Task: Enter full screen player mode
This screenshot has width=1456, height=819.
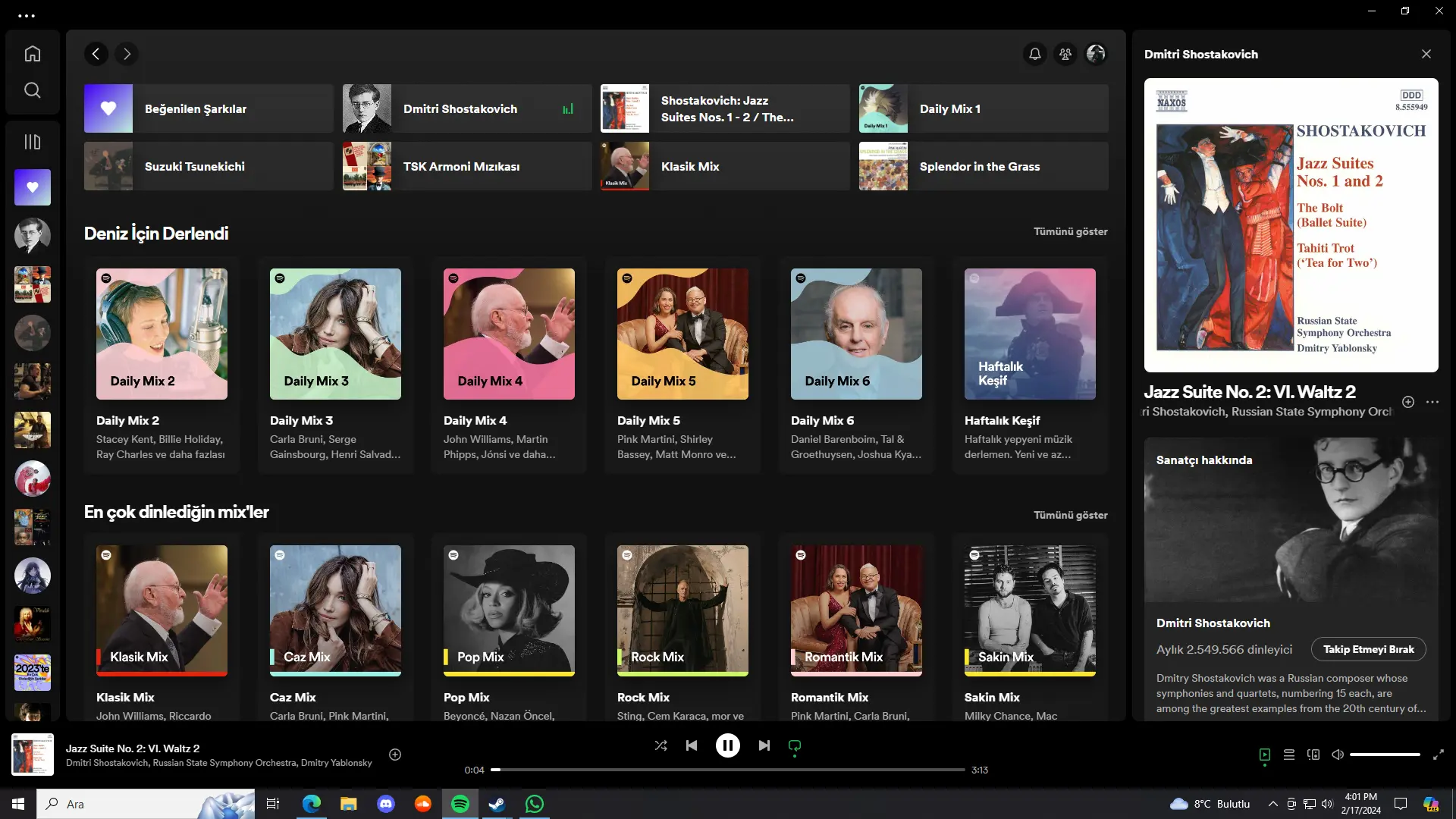Action: (x=1439, y=755)
